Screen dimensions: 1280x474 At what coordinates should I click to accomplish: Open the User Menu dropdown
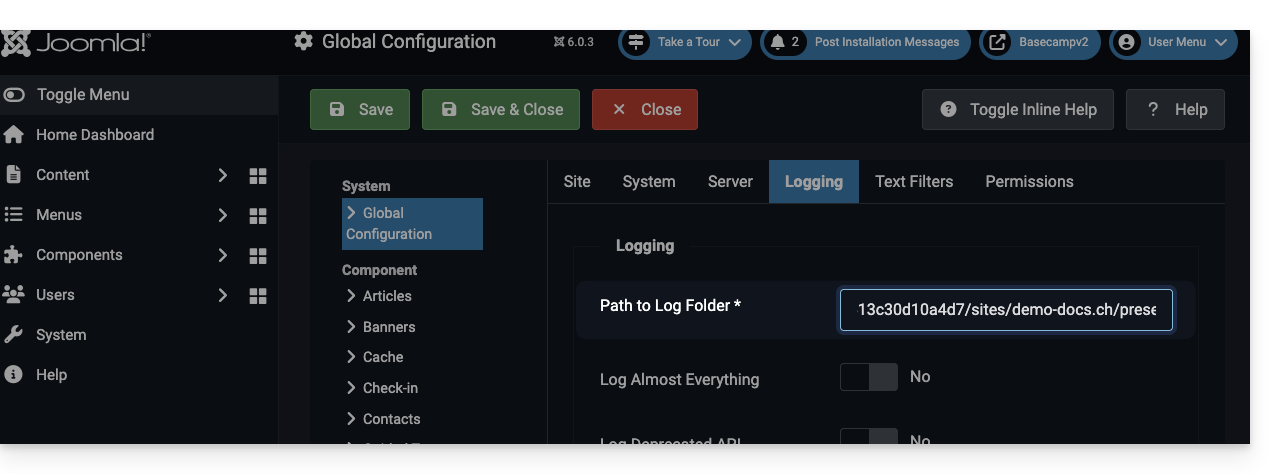point(1173,42)
